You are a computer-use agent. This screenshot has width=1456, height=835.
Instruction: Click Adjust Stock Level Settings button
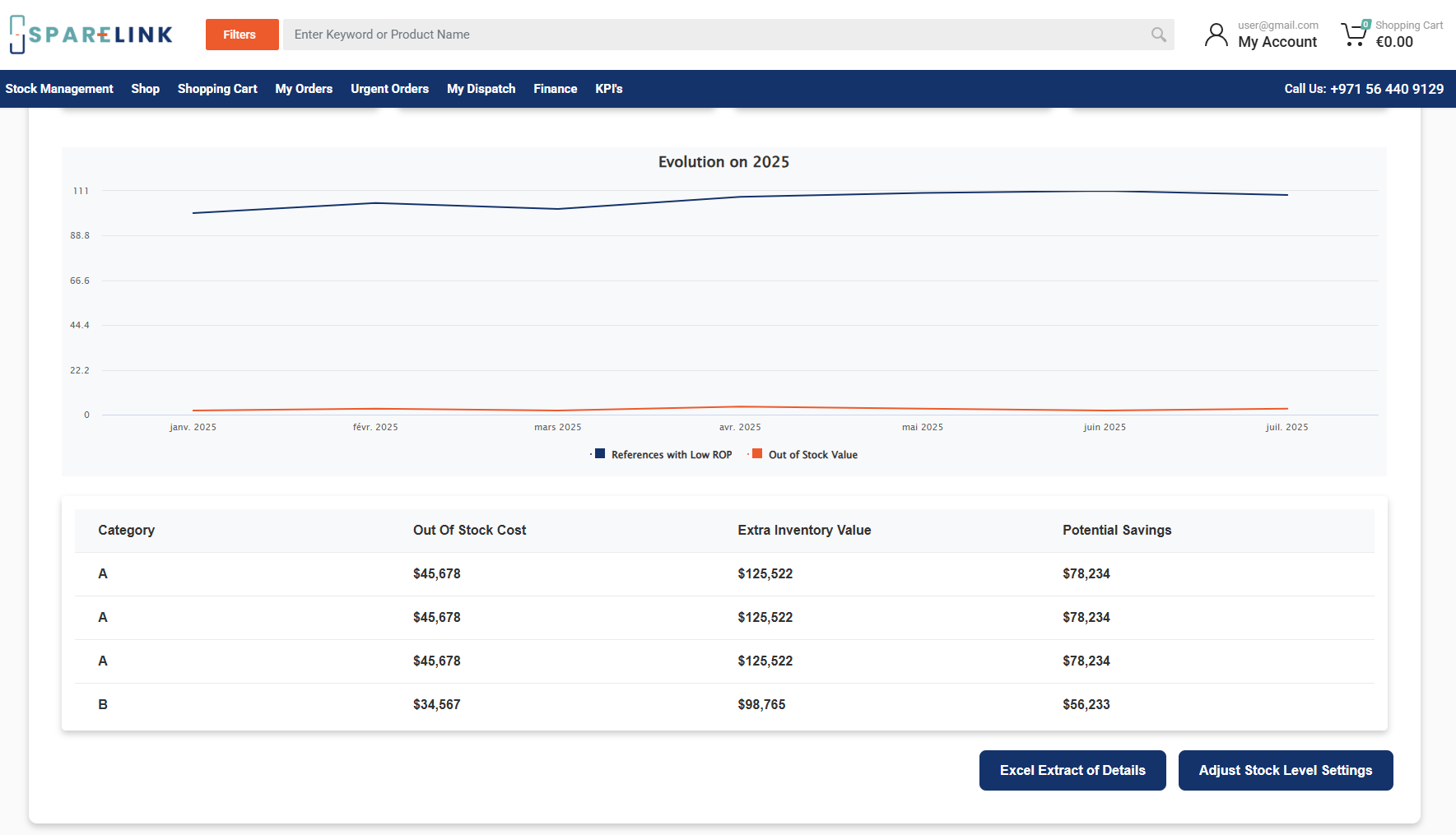coord(1285,770)
